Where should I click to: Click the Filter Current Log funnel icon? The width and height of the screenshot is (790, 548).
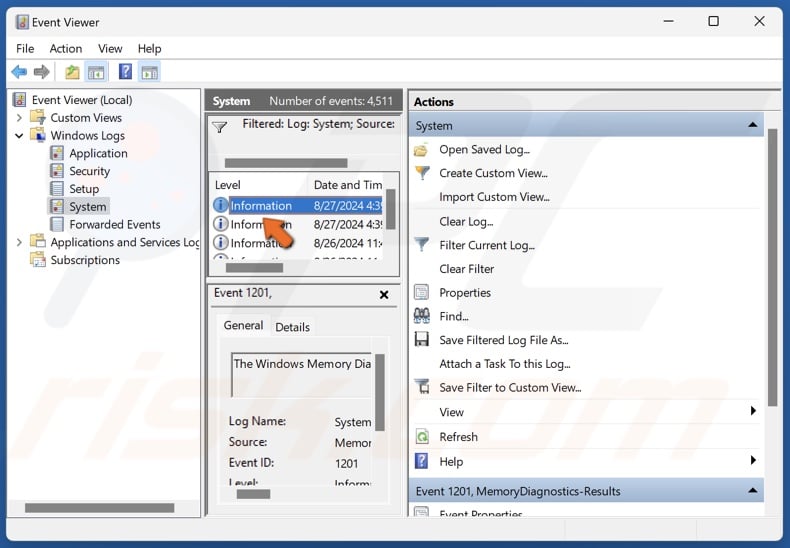click(x=421, y=245)
